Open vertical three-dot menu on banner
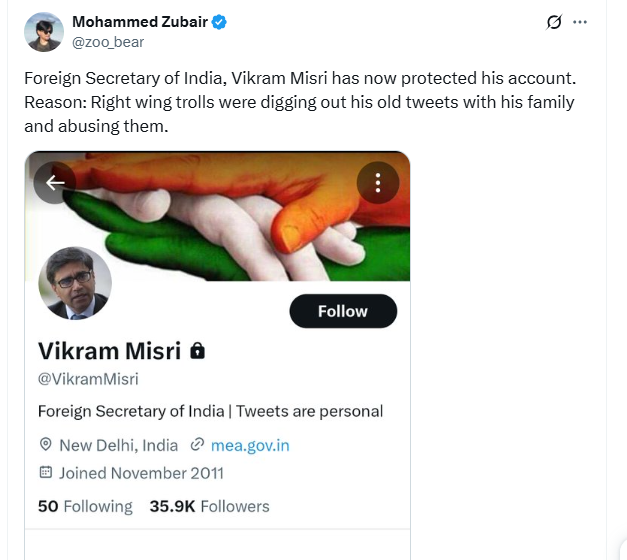The height and width of the screenshot is (560, 627). [x=378, y=183]
